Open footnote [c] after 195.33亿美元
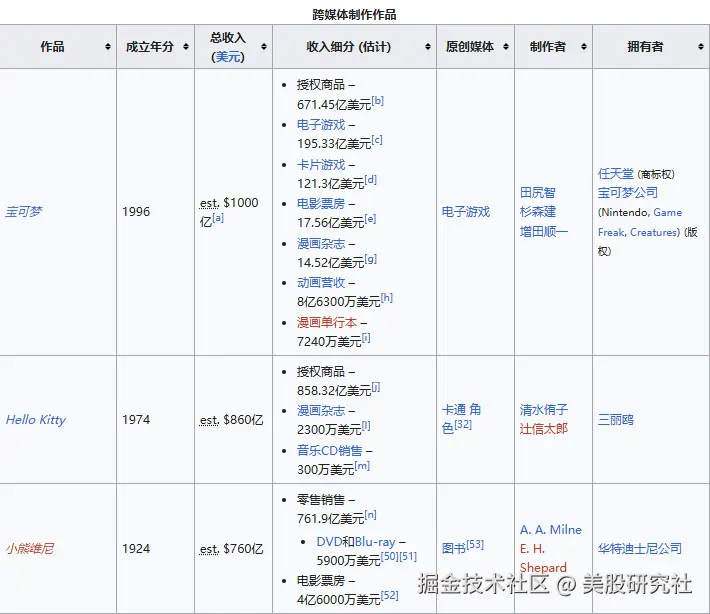This screenshot has height=614, width=710. pyautogui.click(x=377, y=140)
